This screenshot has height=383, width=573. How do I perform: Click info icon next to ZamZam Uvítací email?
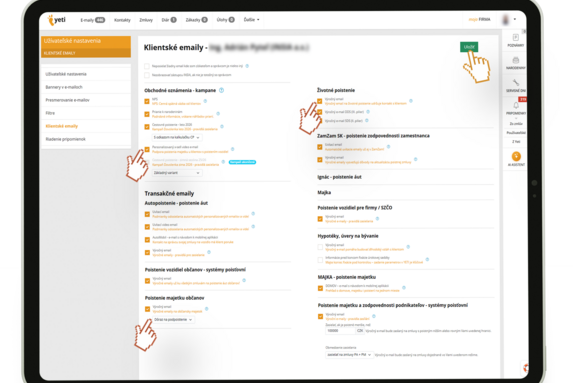[x=388, y=147]
